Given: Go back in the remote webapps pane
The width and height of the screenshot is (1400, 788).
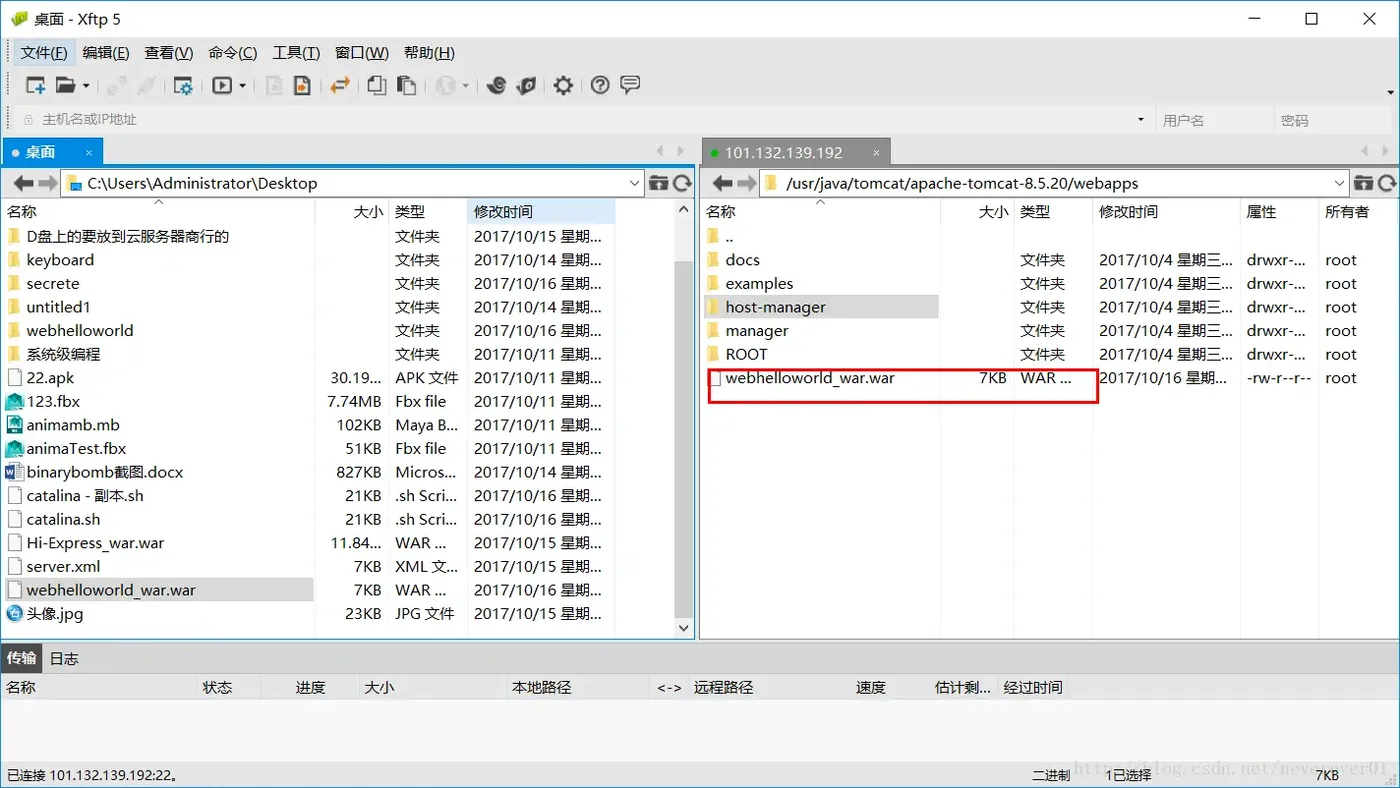Looking at the screenshot, I should (722, 183).
